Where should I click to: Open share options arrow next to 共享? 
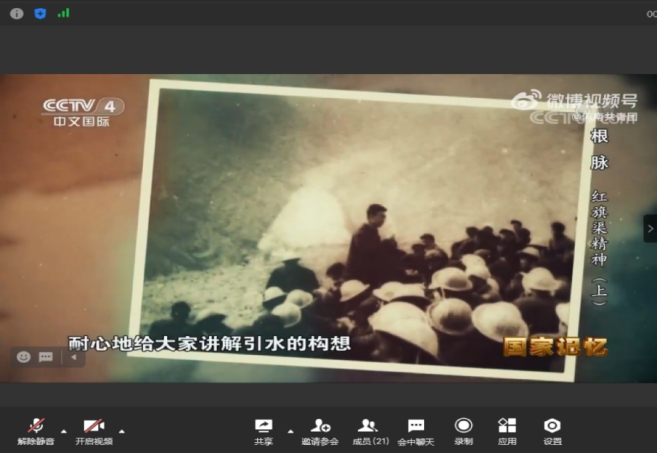(x=290, y=431)
